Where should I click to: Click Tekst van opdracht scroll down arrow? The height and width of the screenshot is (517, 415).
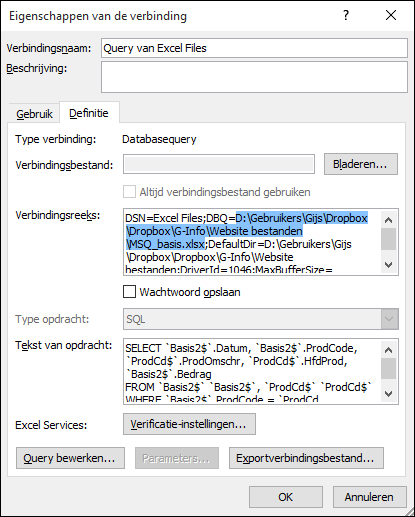pos(388,394)
